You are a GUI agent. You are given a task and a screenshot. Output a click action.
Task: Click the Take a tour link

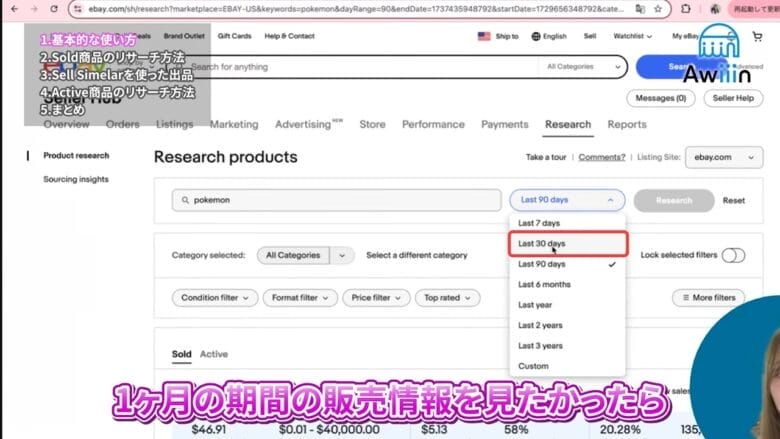546,157
